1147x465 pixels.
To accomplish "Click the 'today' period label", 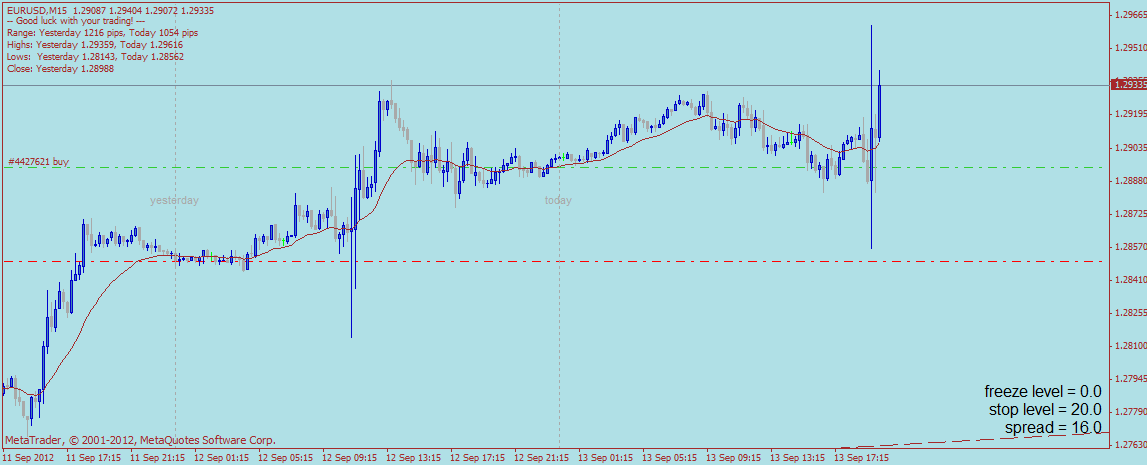I will pos(558,200).
